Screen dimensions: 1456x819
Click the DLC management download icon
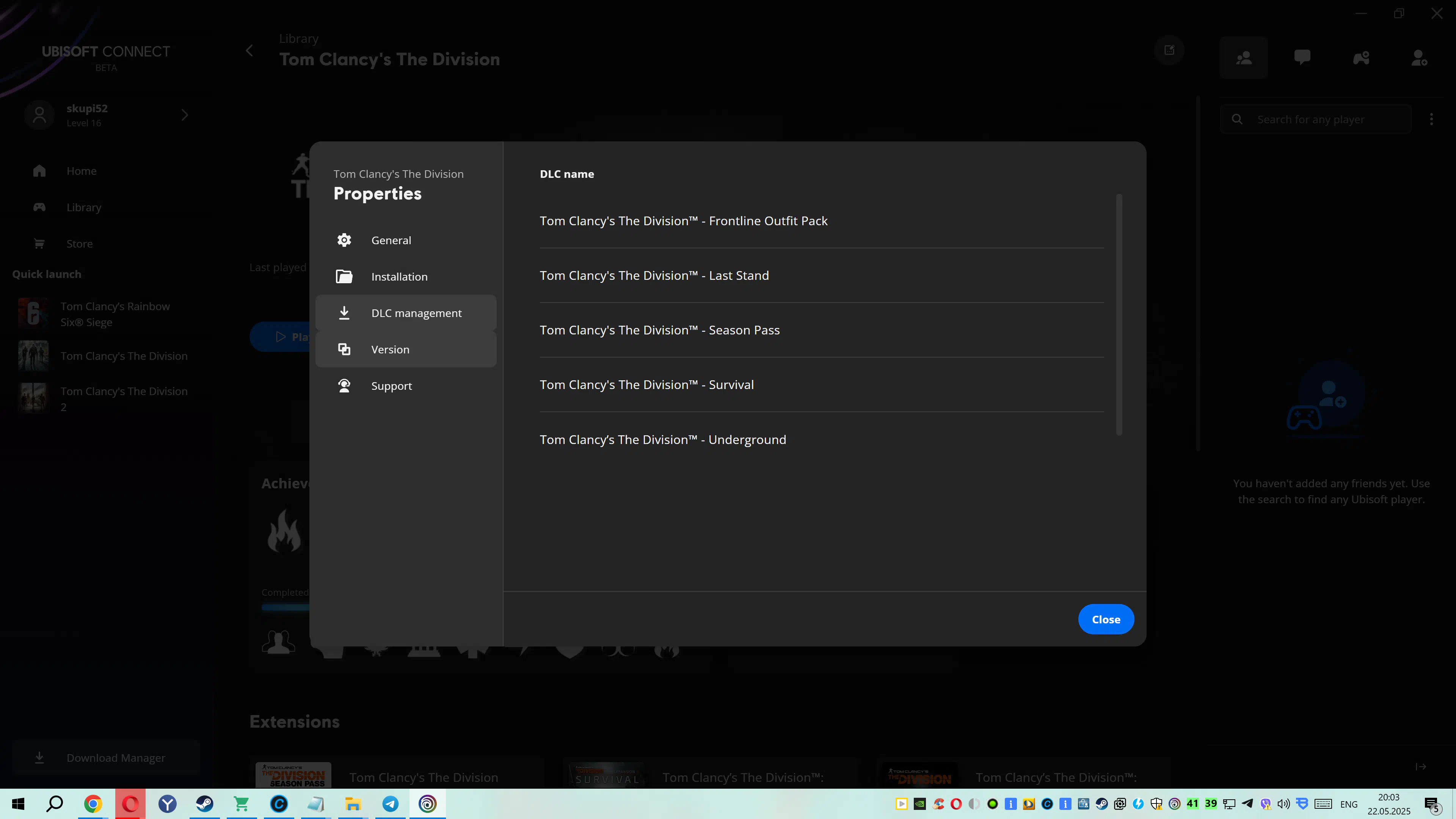pyautogui.click(x=344, y=312)
